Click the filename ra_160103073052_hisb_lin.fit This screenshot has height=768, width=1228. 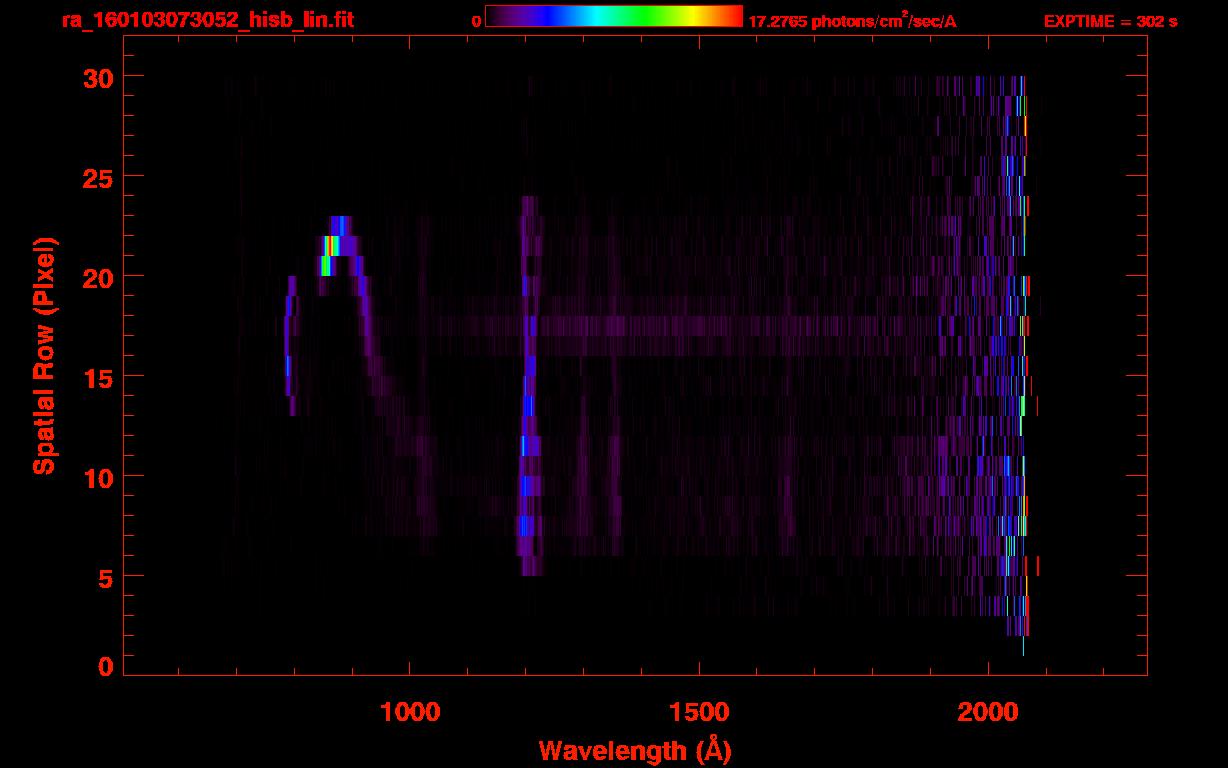click(206, 20)
